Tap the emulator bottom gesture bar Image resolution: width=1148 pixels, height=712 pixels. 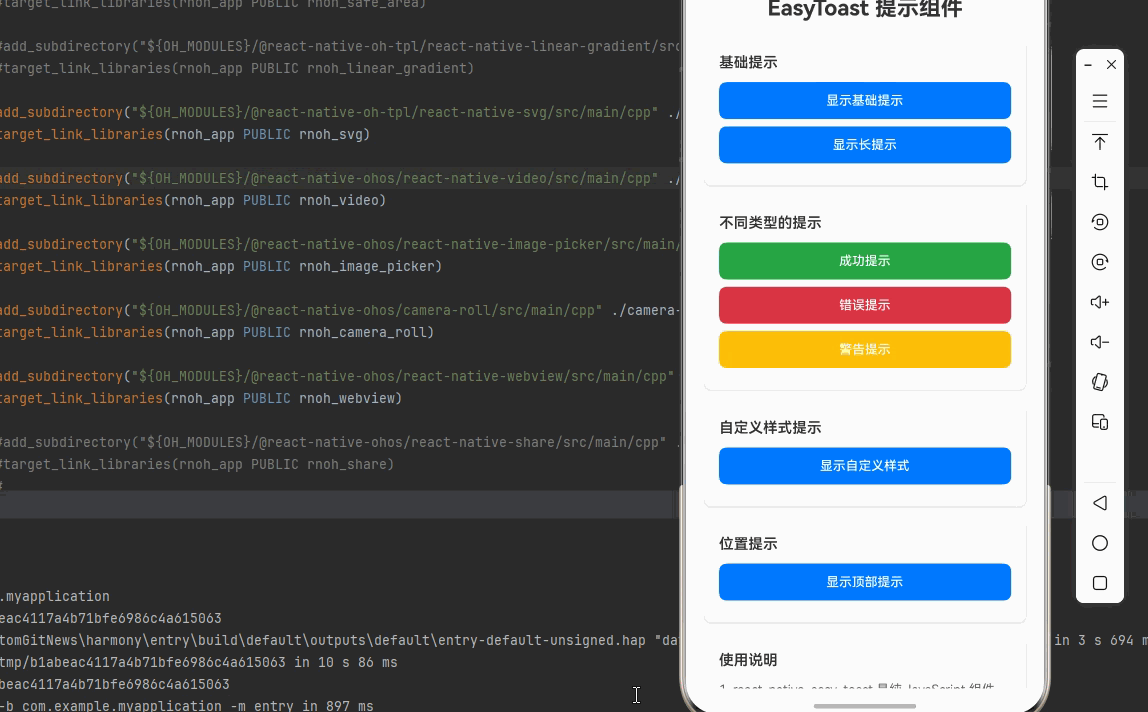[865, 706]
